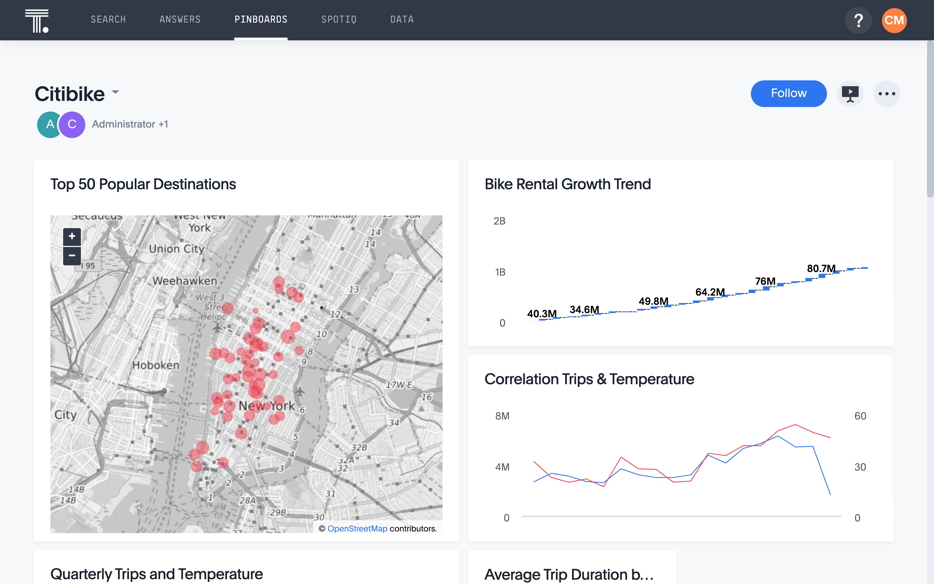This screenshot has width=934, height=584.
Task: Click the ThoughtSpot logo icon
Action: [x=37, y=21]
